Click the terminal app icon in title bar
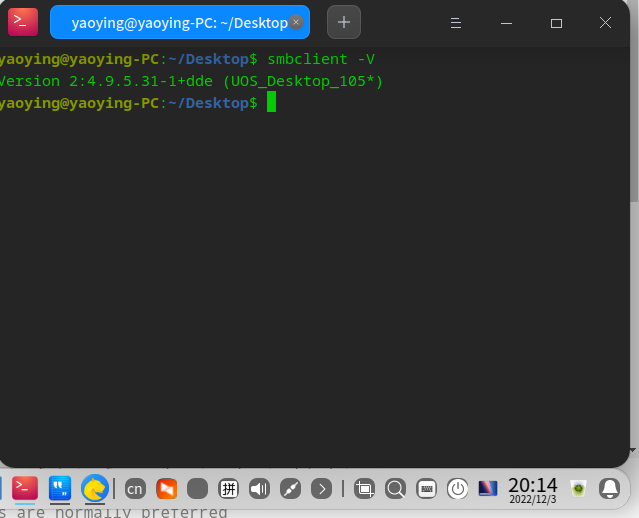This screenshot has width=639, height=518. pos(22,22)
